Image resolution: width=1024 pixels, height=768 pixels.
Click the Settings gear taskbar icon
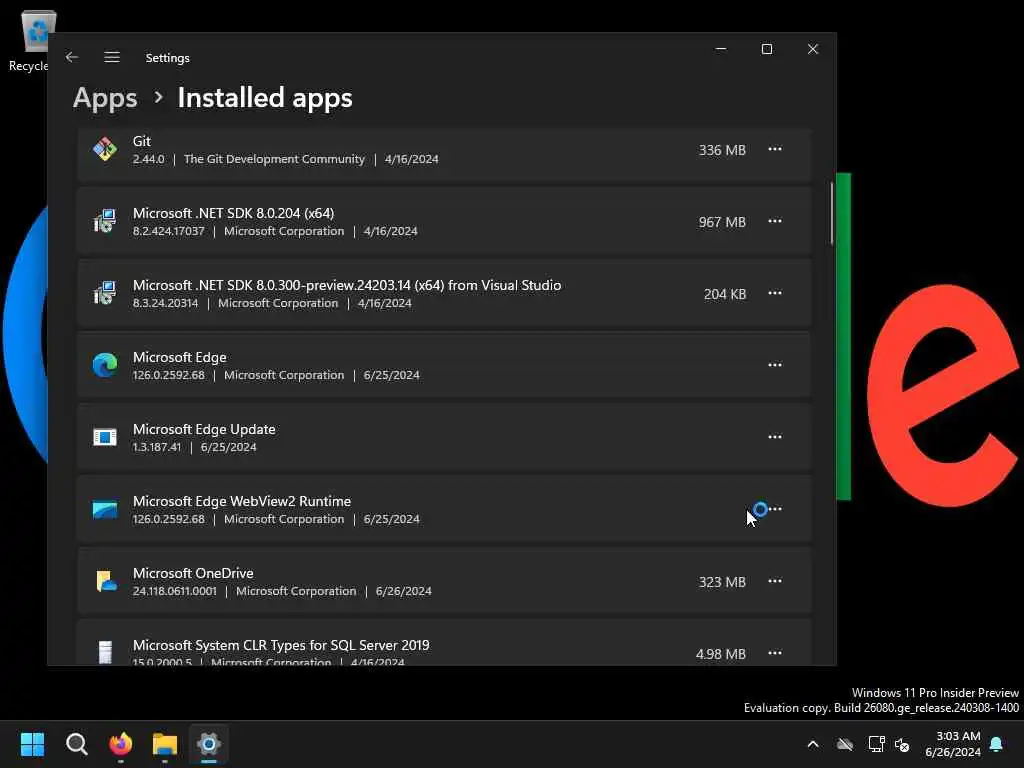click(x=209, y=744)
